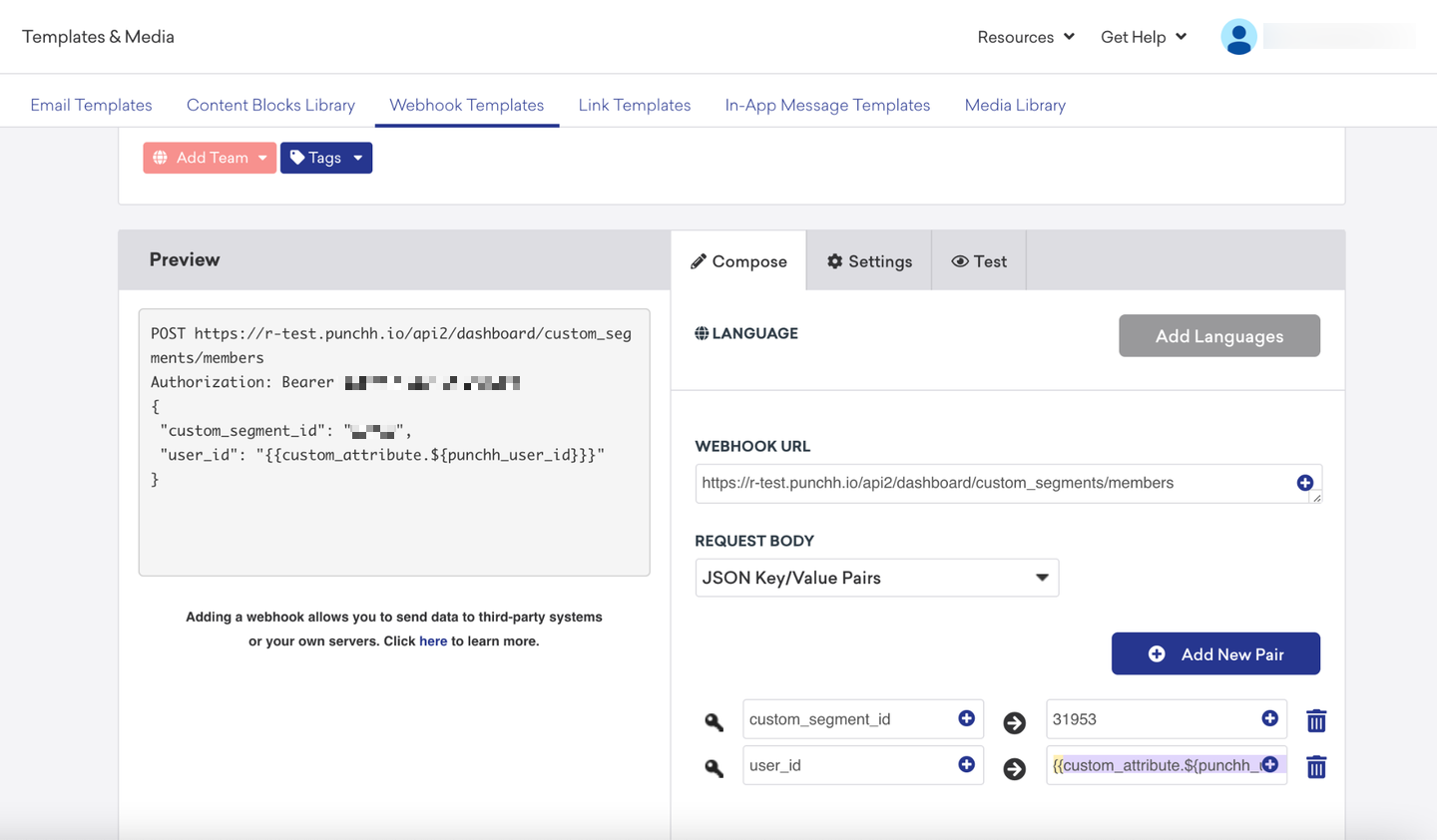The image size is (1437, 840).
Task: Click the Preview panel heading
Action: [185, 259]
